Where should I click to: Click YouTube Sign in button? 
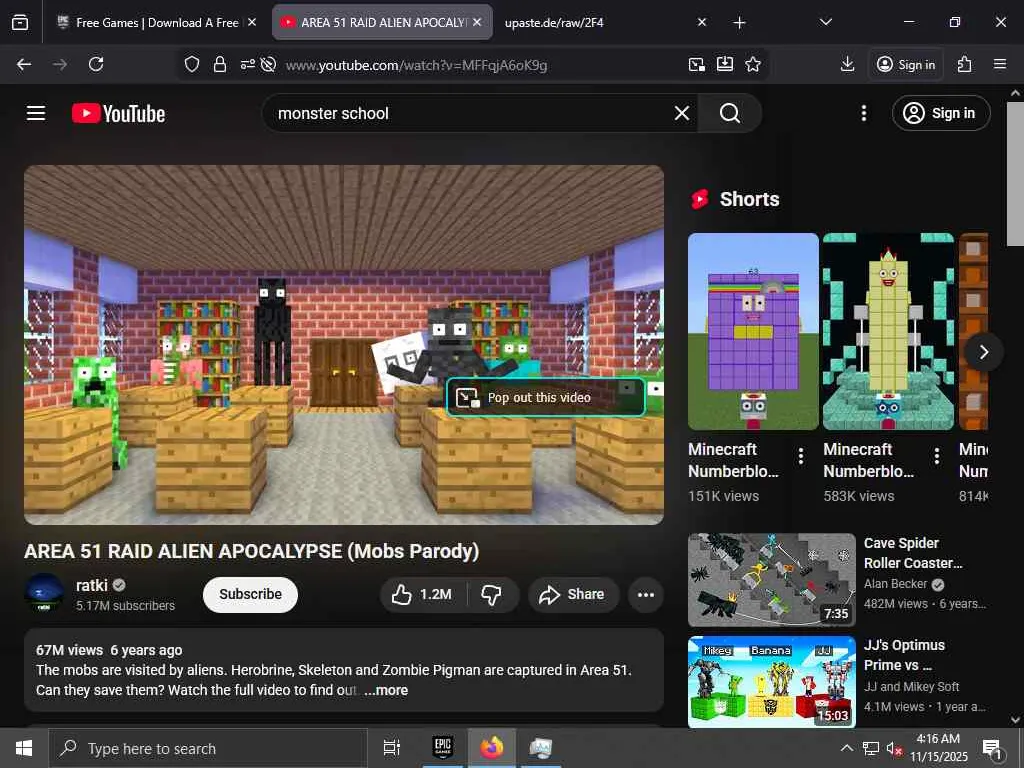(940, 113)
